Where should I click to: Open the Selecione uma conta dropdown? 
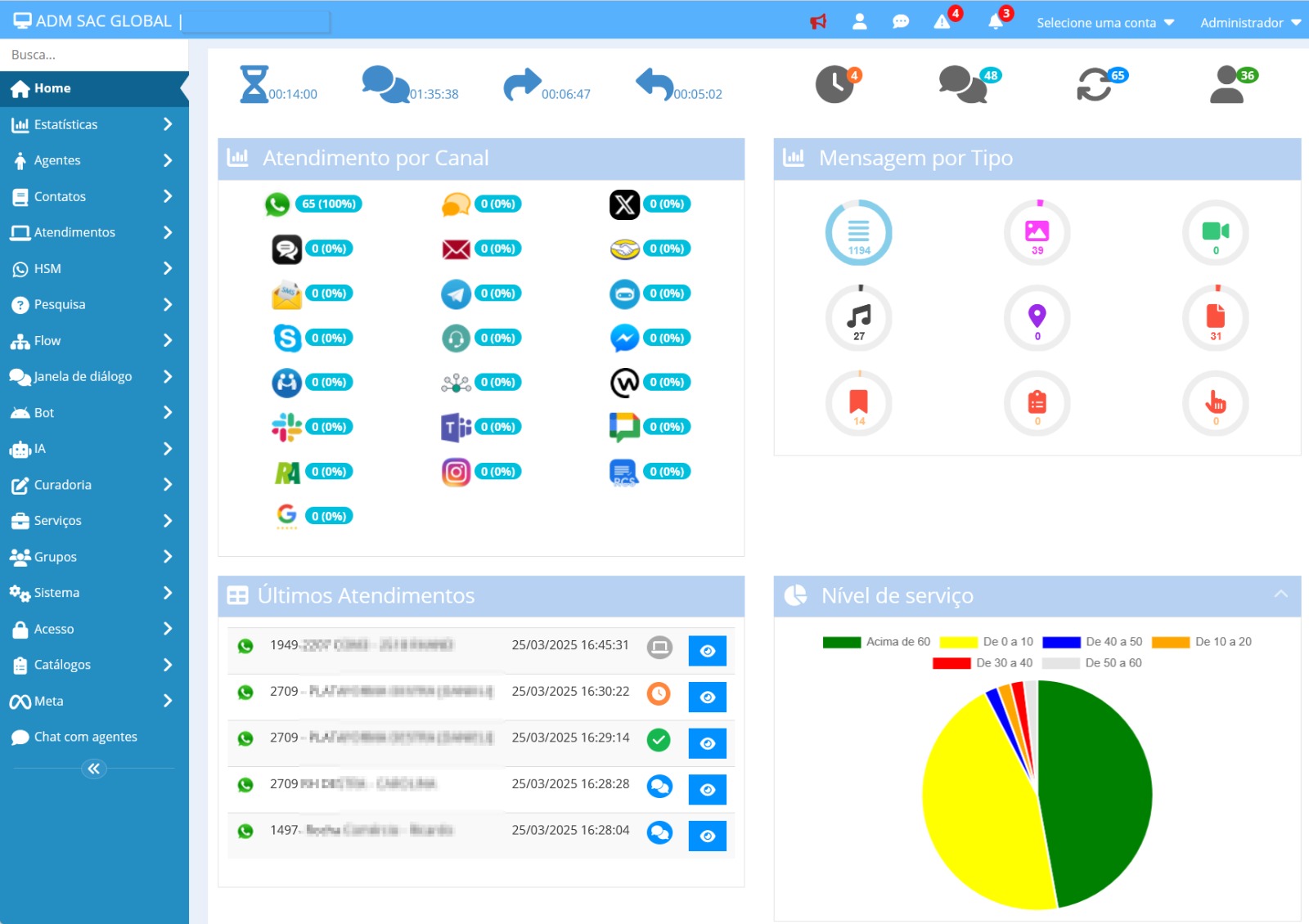pyautogui.click(x=1104, y=23)
